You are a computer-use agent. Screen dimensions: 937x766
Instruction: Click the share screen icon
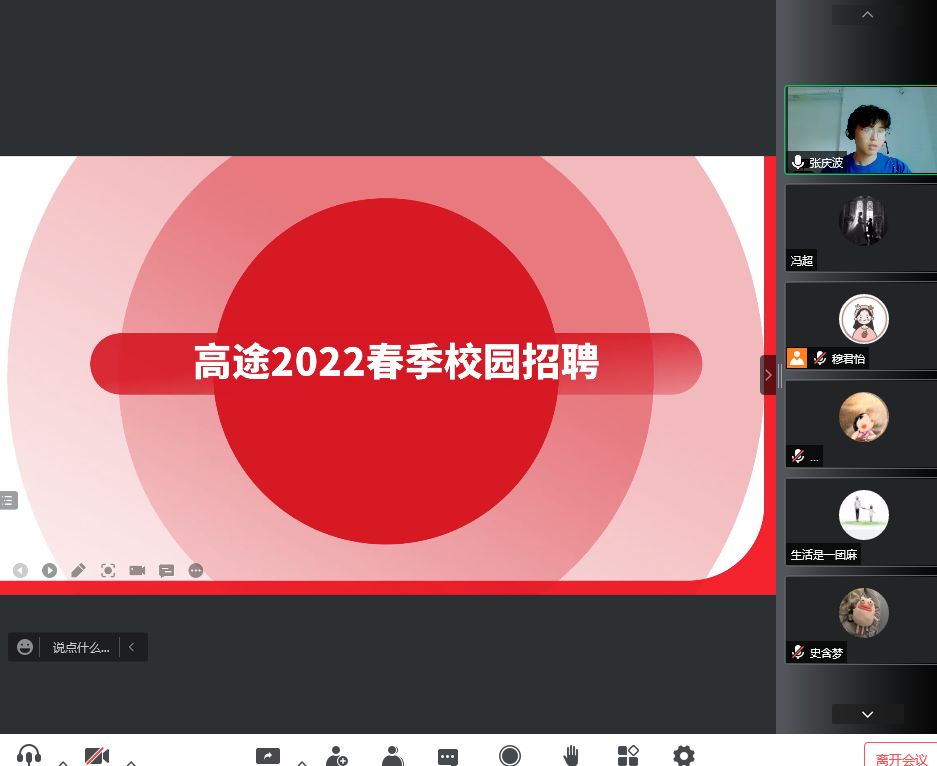pos(268,755)
